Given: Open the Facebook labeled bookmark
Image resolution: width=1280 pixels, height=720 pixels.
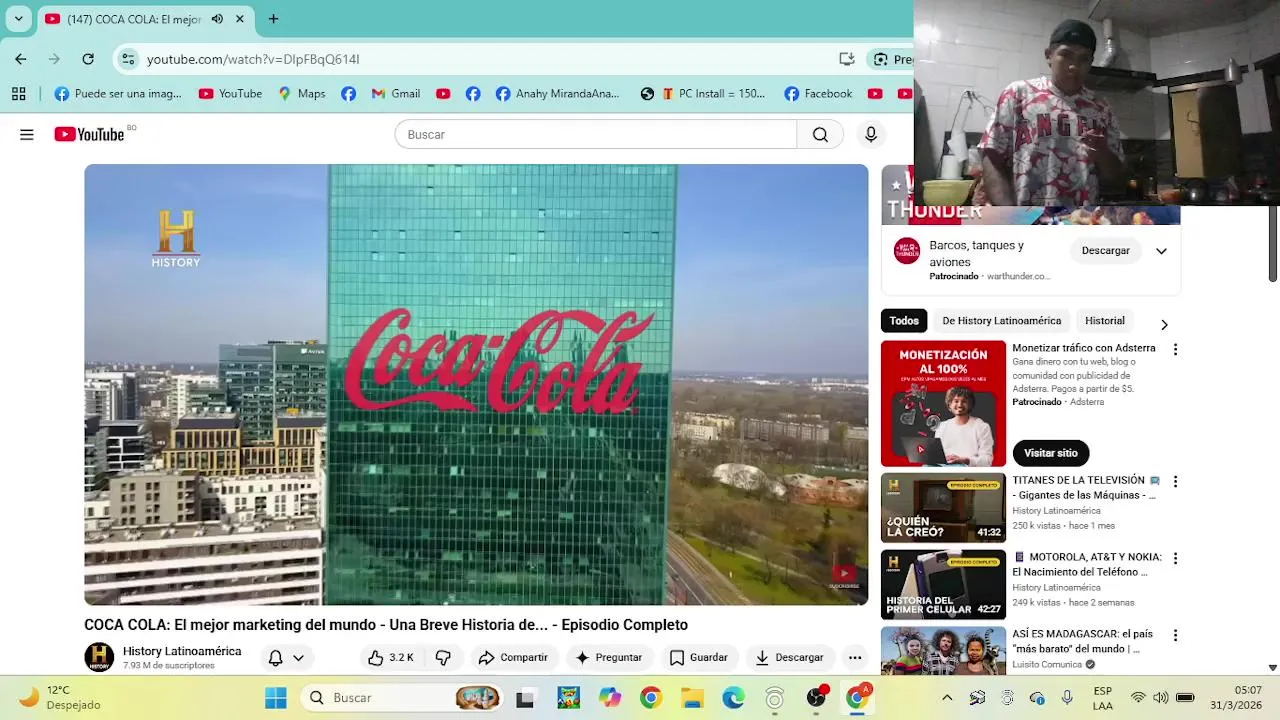Looking at the screenshot, I should (x=818, y=93).
